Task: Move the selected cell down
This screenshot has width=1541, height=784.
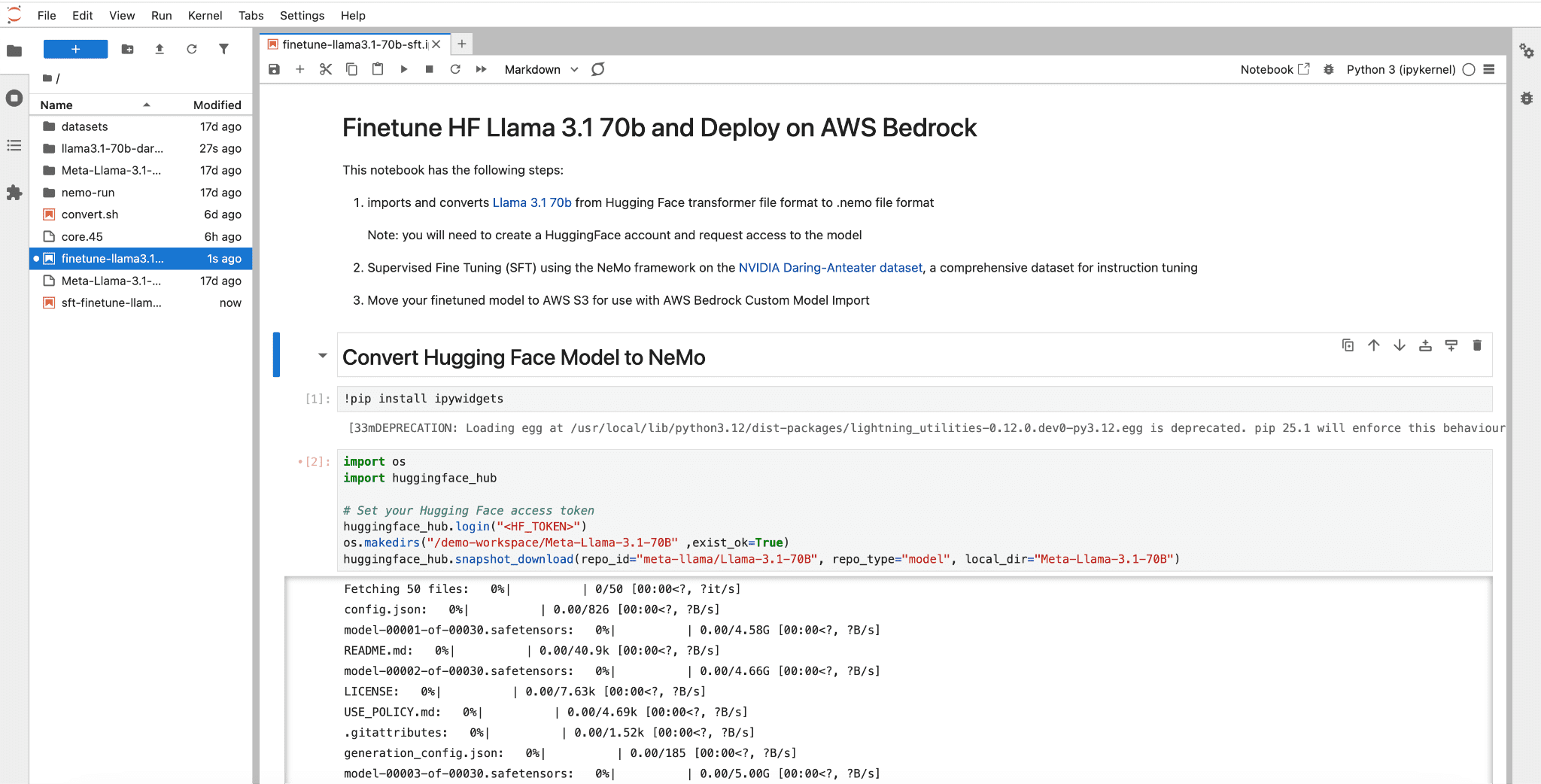Action: click(x=1399, y=345)
